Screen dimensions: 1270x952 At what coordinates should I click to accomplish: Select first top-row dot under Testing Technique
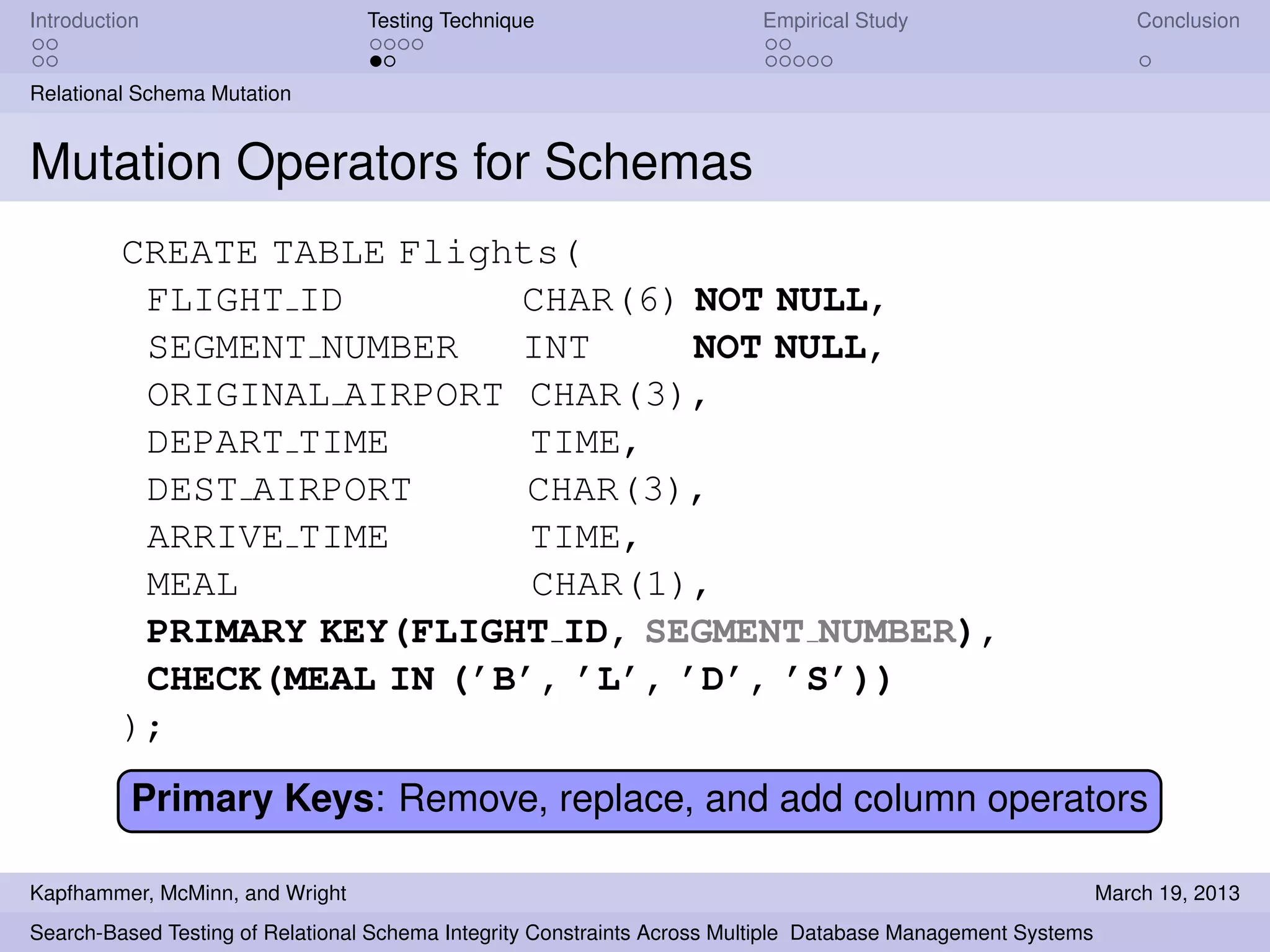pyautogui.click(x=375, y=45)
